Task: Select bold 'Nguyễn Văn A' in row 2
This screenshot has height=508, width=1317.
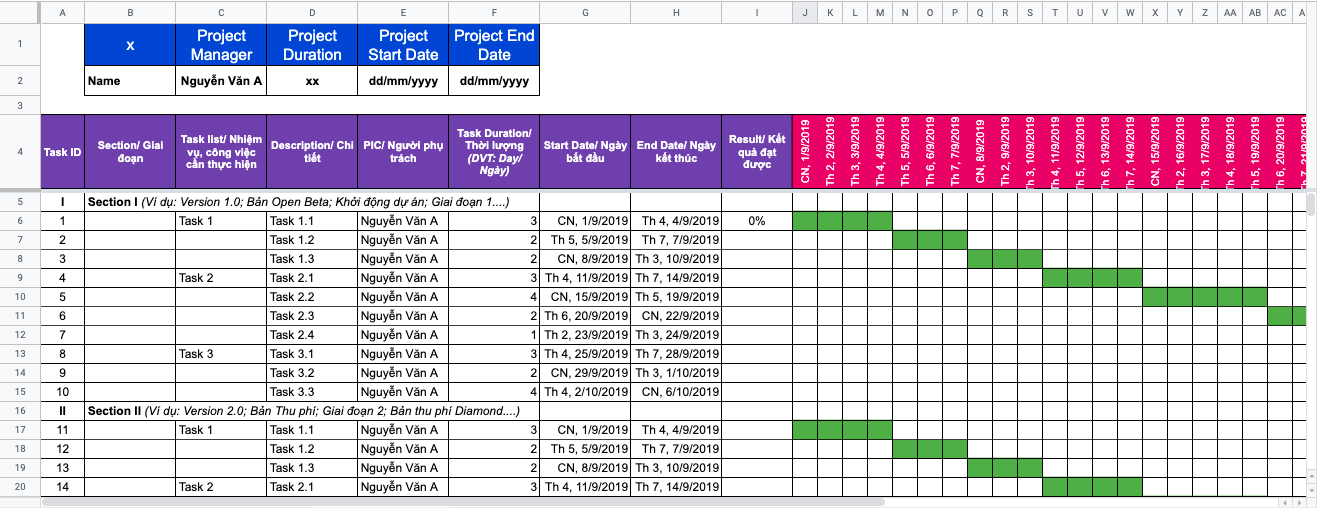Action: pos(221,82)
